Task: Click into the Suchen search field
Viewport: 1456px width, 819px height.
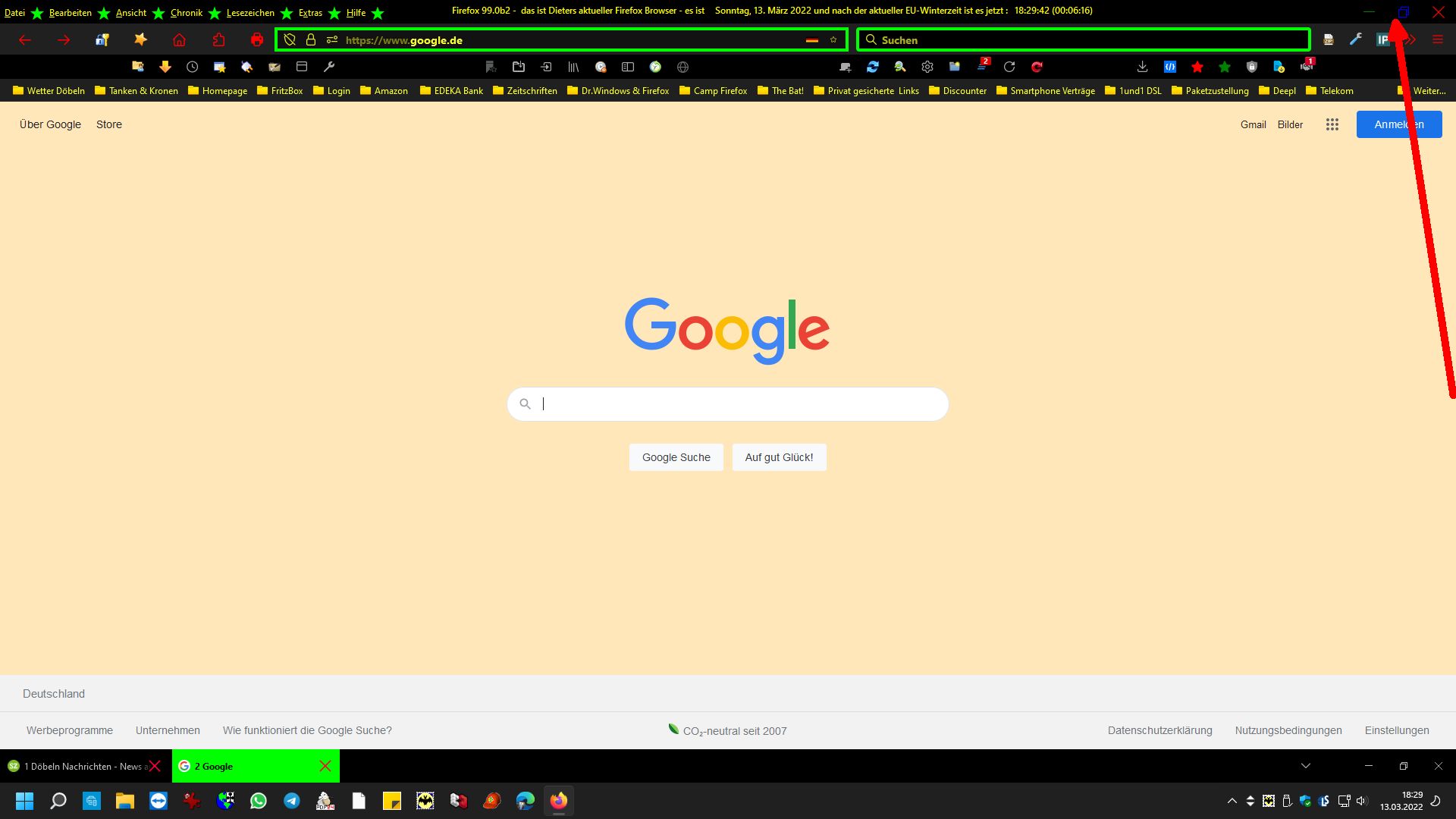Action: click(1084, 40)
